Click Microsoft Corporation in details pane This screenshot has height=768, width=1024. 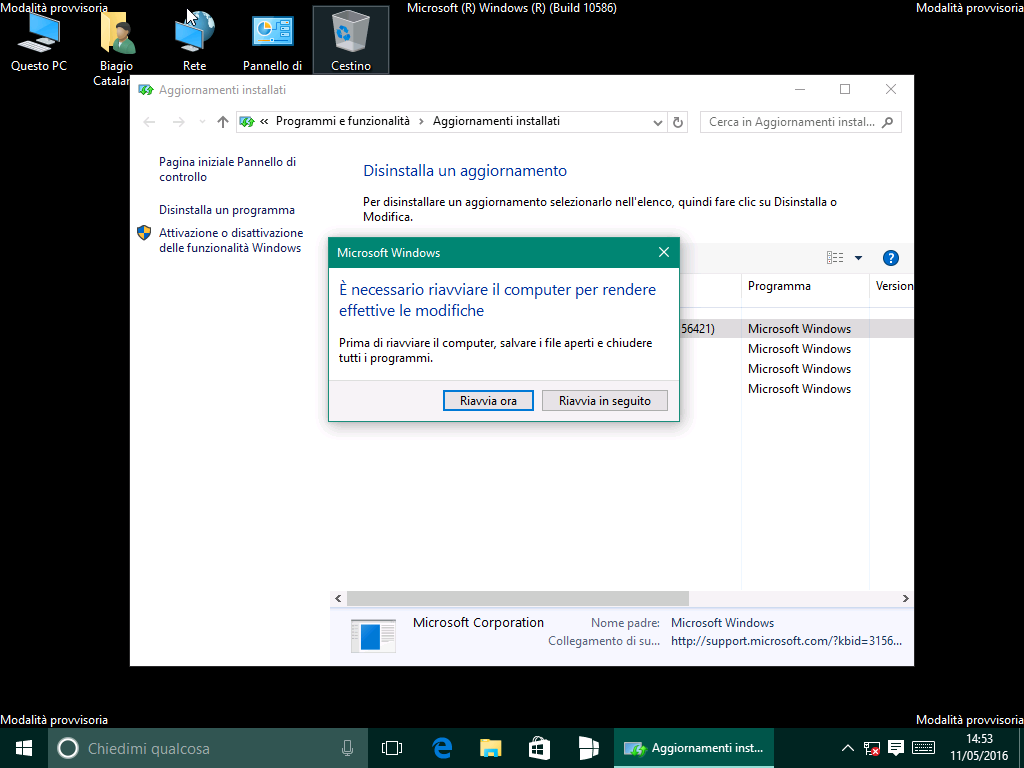478,623
